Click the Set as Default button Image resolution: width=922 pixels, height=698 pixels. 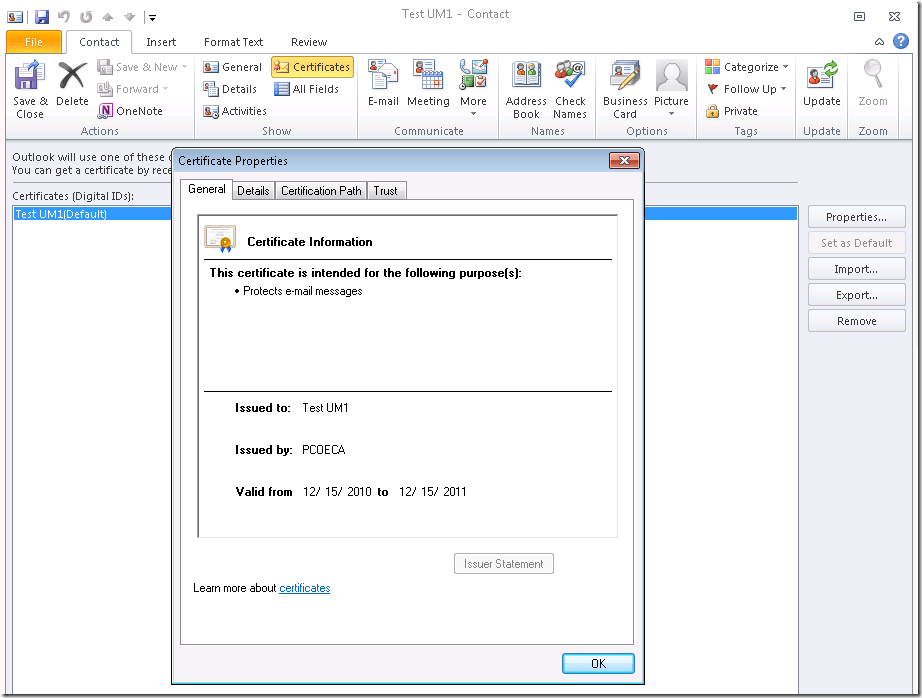coord(856,243)
